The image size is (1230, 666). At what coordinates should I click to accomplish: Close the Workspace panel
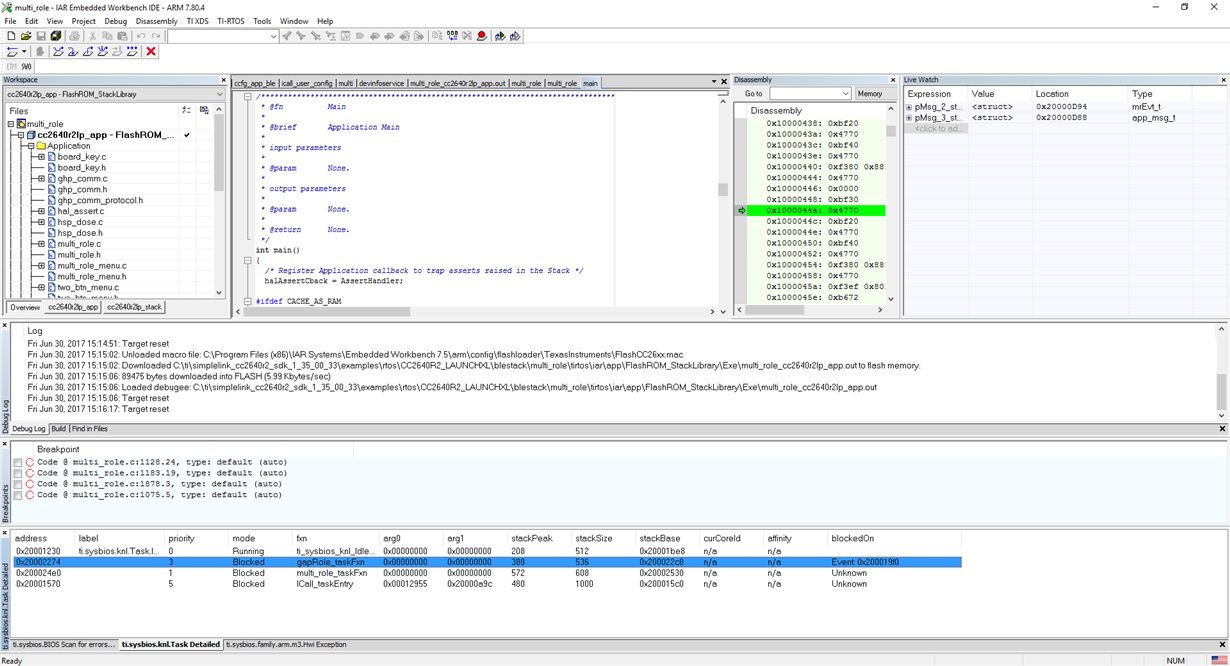(222, 79)
